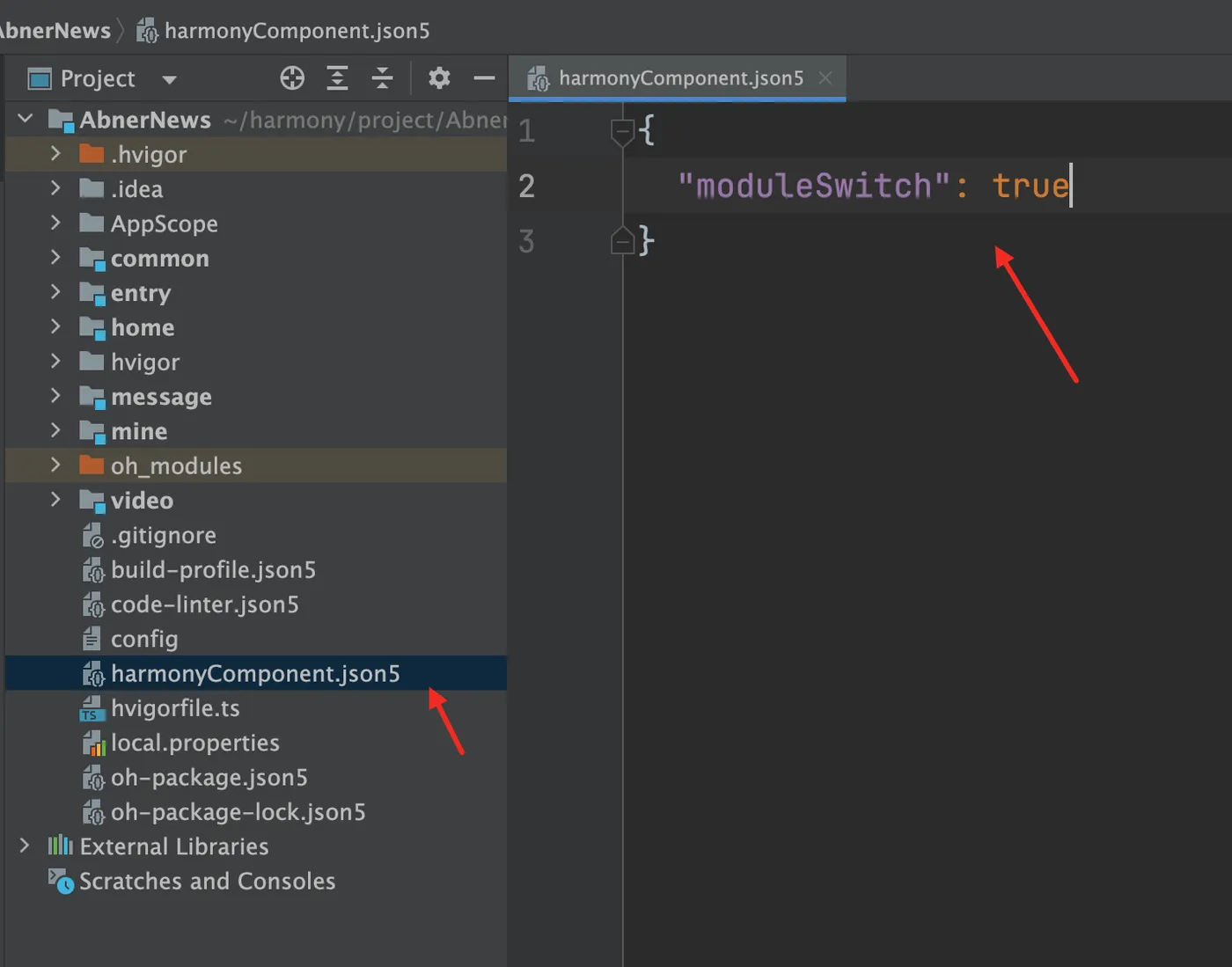Image resolution: width=1232 pixels, height=967 pixels.
Task: Select the oh-package.json5 file
Action: [209, 778]
